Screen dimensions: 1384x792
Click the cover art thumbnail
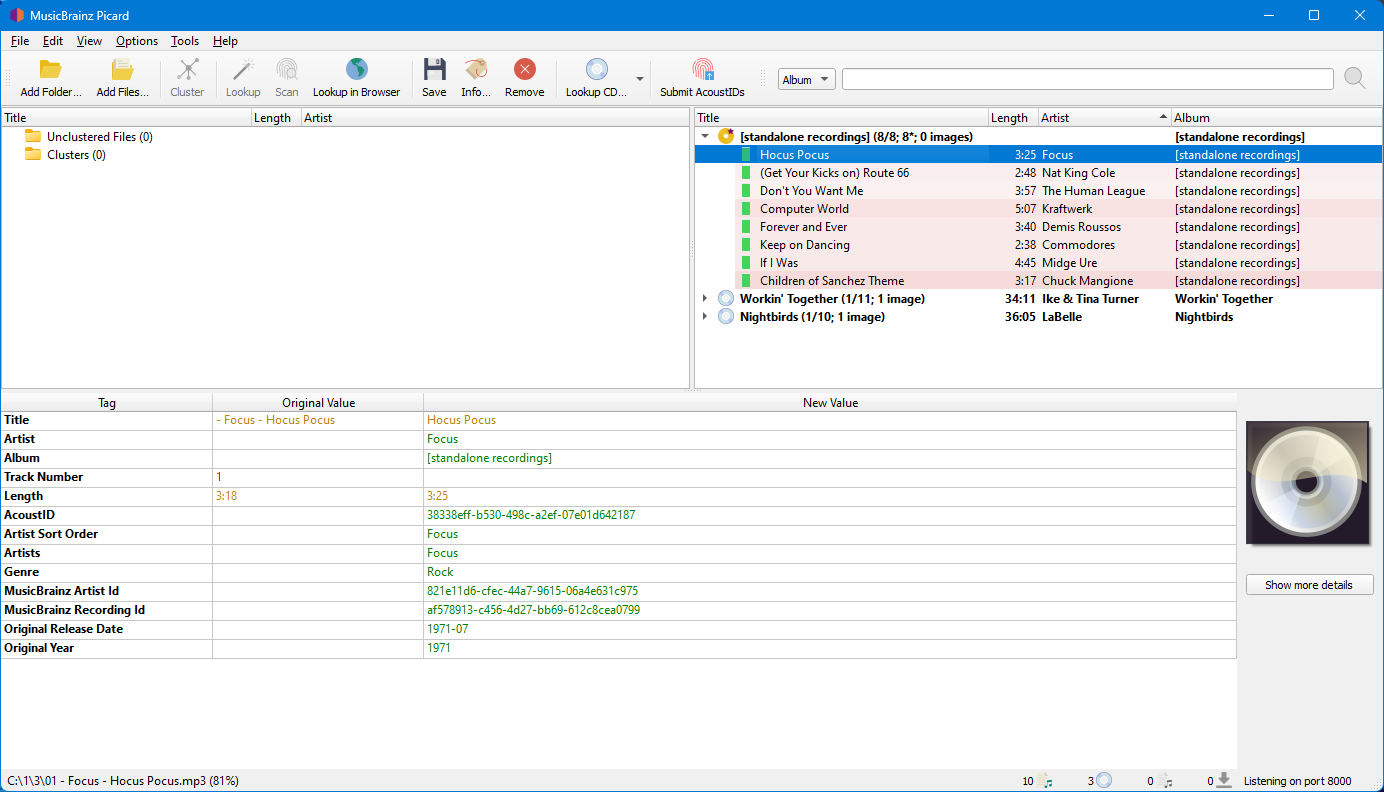pos(1309,483)
